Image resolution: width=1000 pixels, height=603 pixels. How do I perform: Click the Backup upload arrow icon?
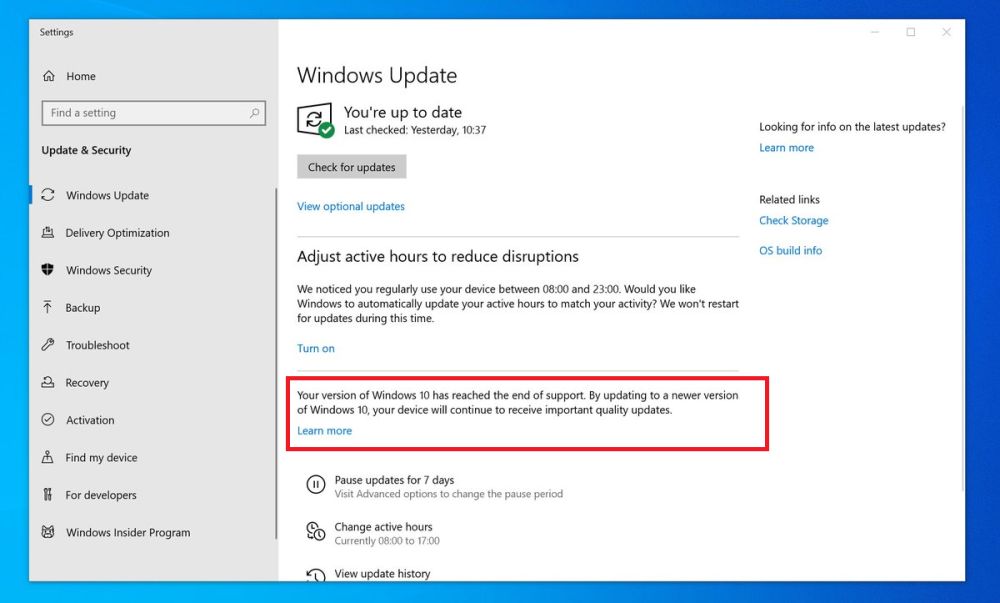click(48, 307)
